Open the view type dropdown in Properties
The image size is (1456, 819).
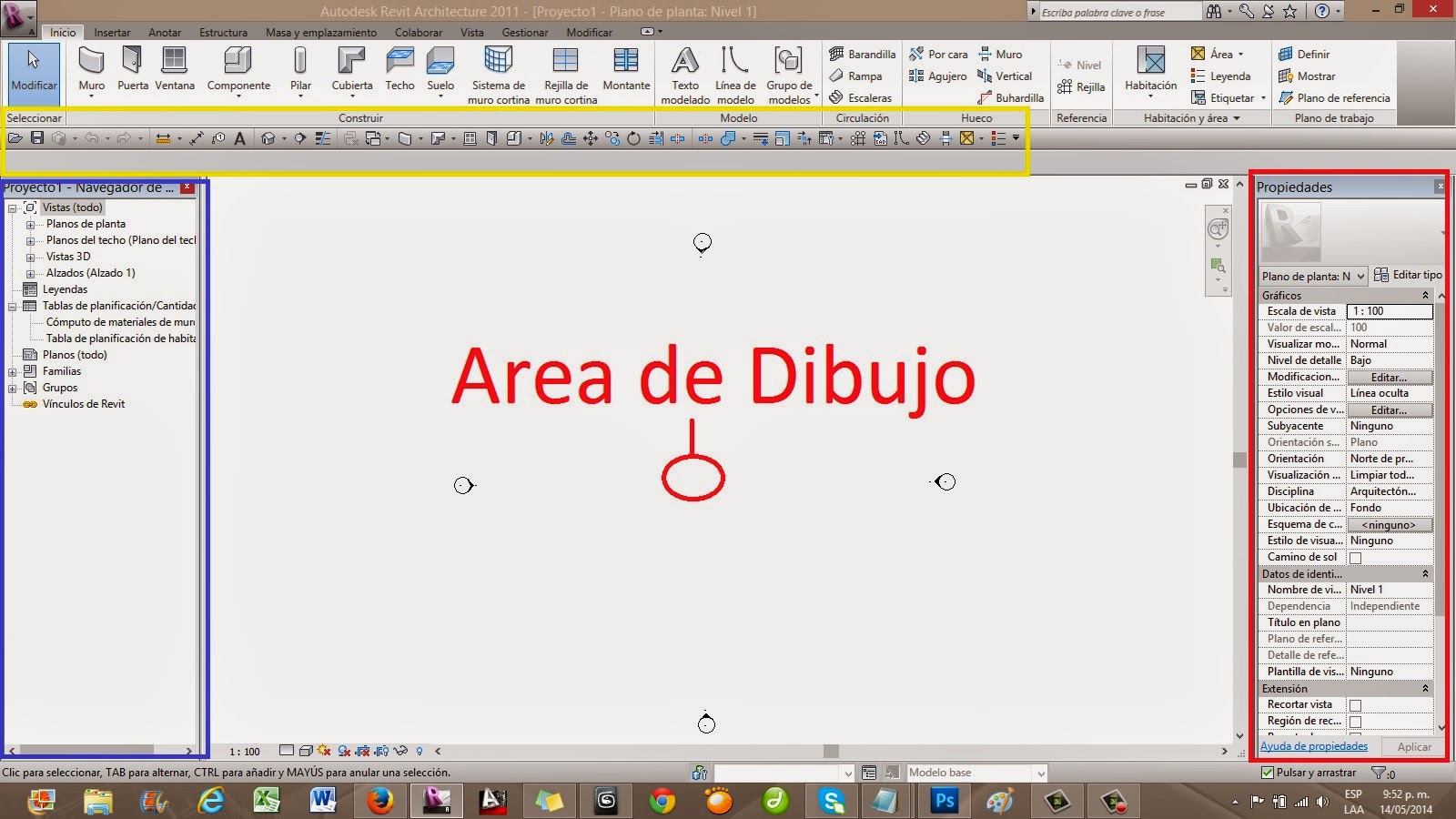[1360, 275]
